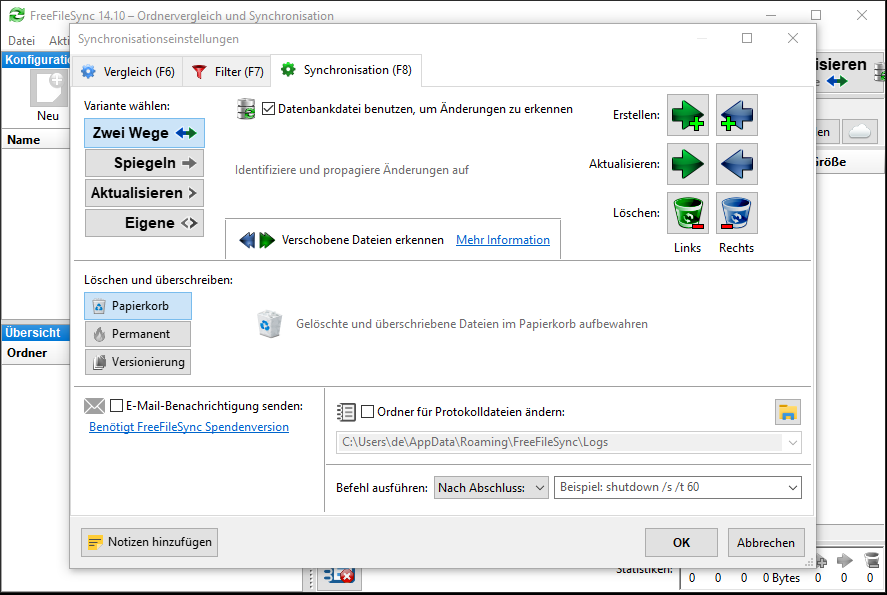887x595 pixels.
Task: Click the '0 Bytes' statistics value
Action: click(x=781, y=578)
